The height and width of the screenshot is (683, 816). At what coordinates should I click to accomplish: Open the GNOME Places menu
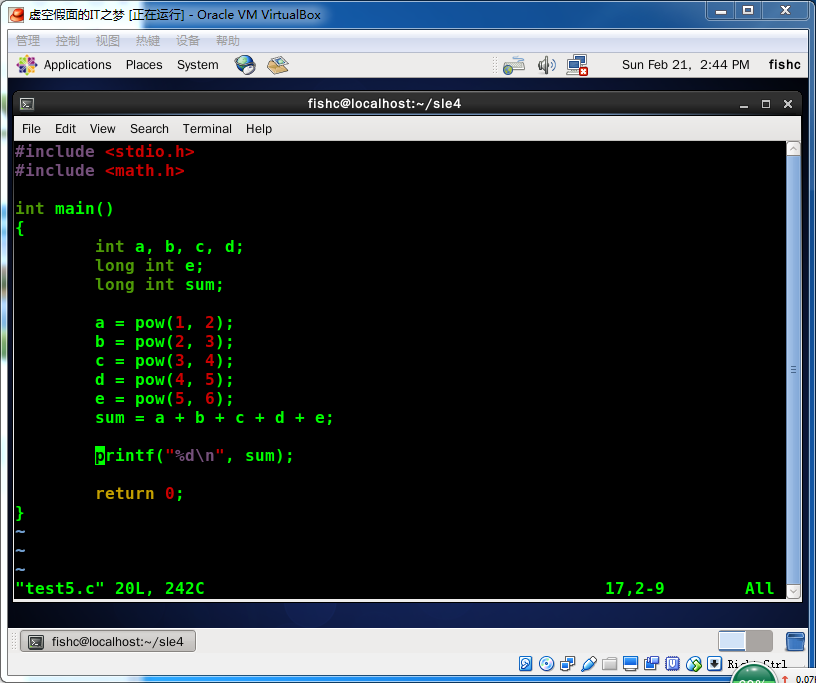pyautogui.click(x=144, y=65)
